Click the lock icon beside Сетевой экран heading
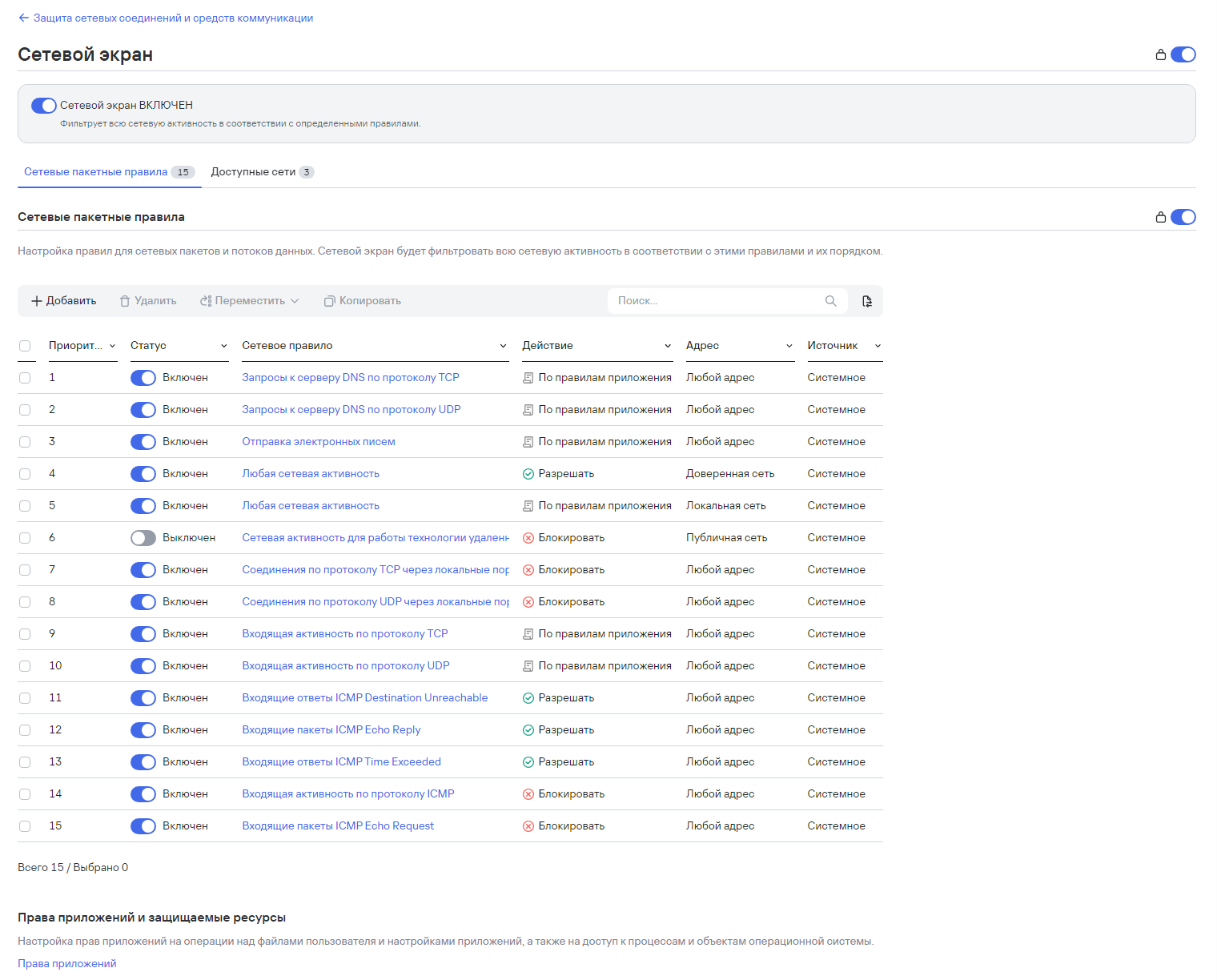Image resolution: width=1217 pixels, height=980 pixels. (x=1160, y=54)
